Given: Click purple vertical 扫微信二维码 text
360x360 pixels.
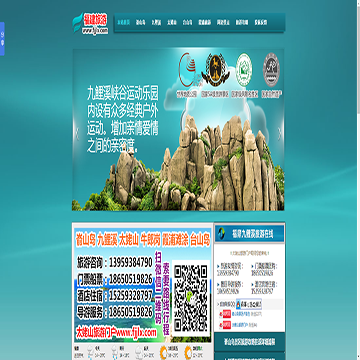Looking at the screenshot, I should coord(159,288).
